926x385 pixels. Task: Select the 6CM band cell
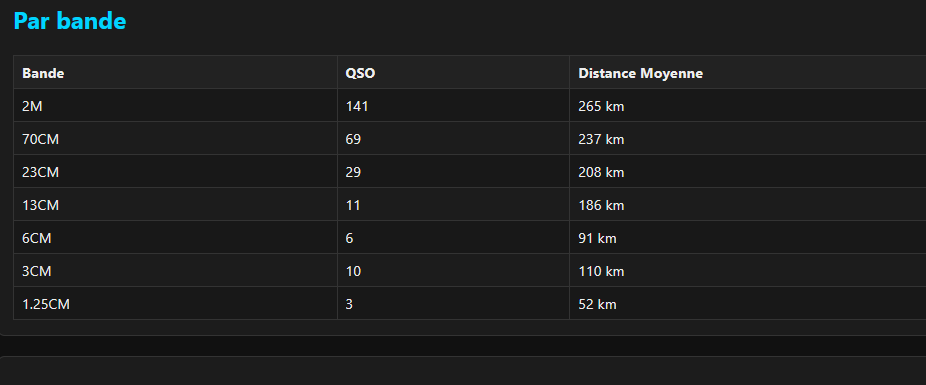pyautogui.click(x=175, y=238)
